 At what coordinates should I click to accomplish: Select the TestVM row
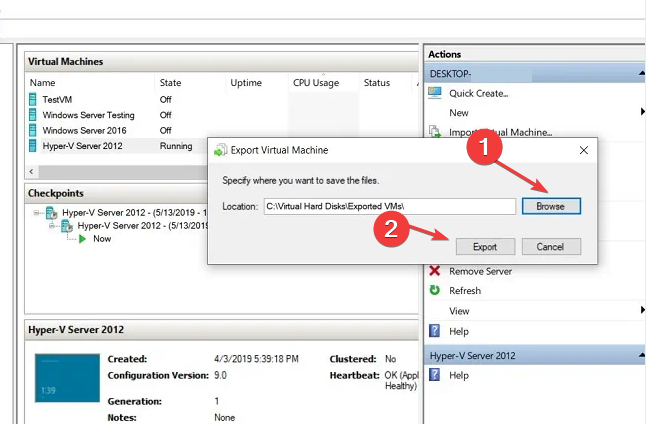click(x=221, y=99)
